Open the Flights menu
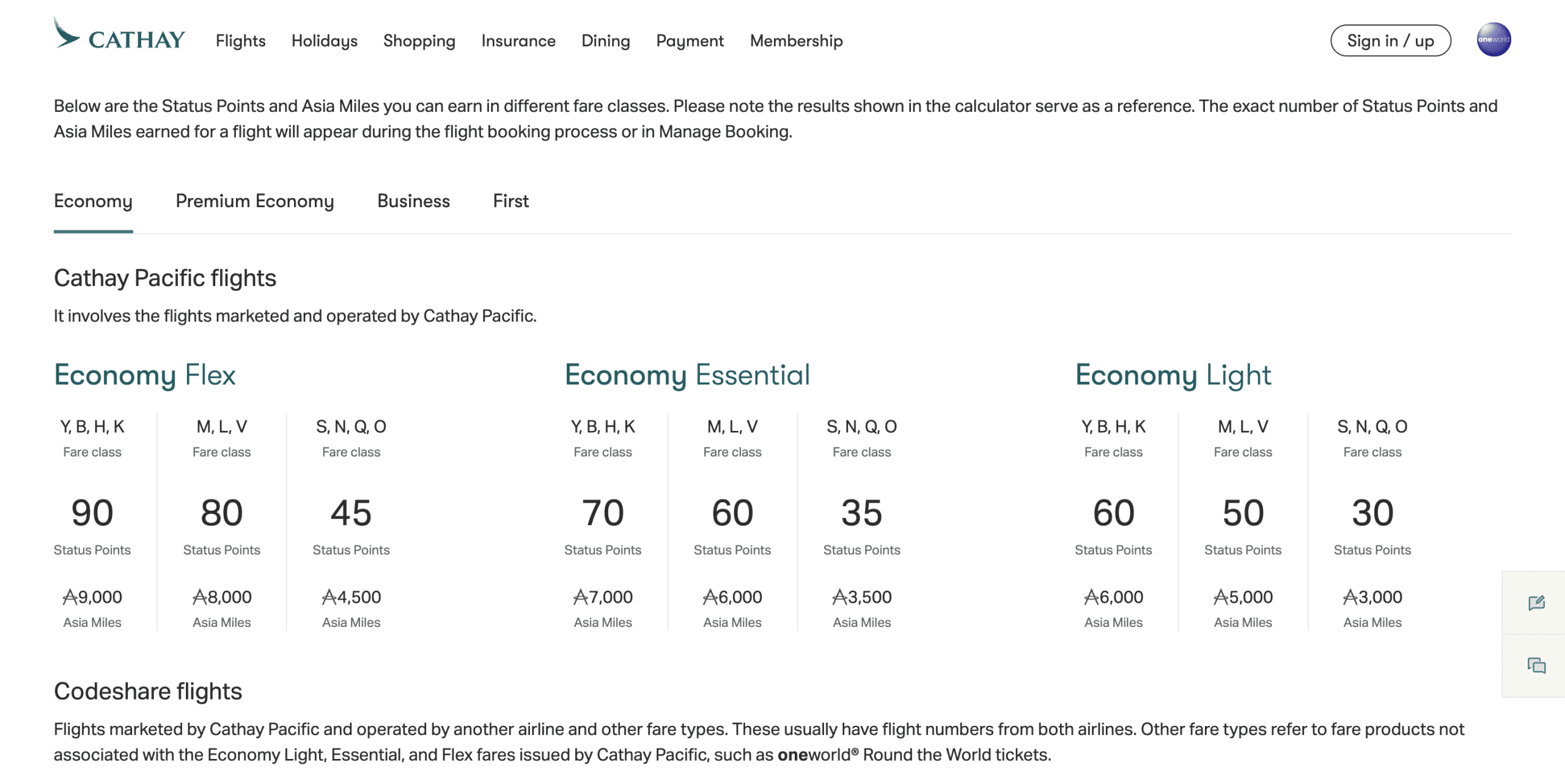1565x784 pixels. click(240, 41)
